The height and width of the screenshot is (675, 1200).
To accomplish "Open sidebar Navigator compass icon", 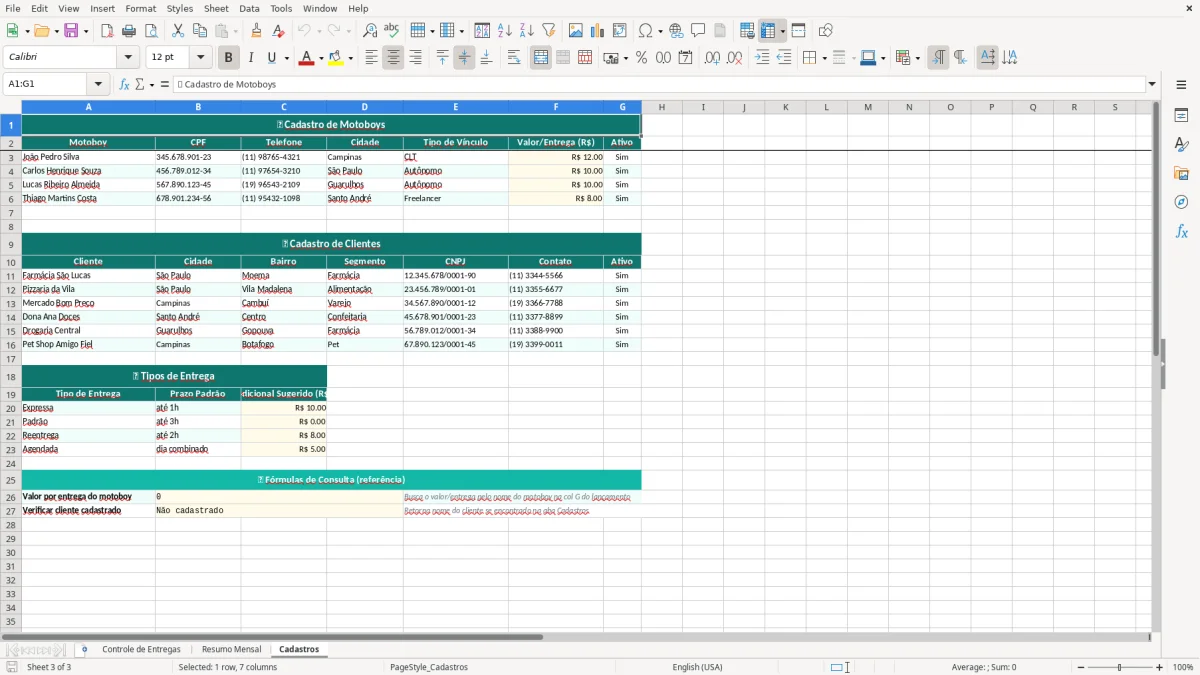I will point(1181,202).
